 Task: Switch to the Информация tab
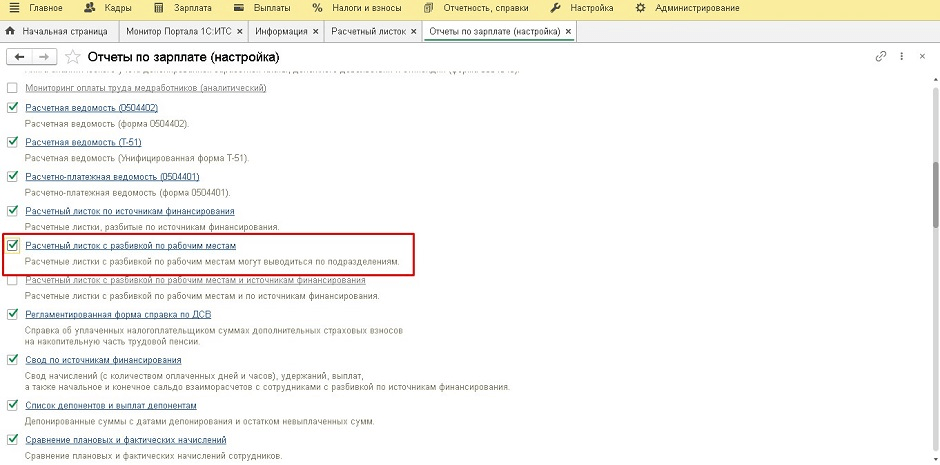click(281, 31)
